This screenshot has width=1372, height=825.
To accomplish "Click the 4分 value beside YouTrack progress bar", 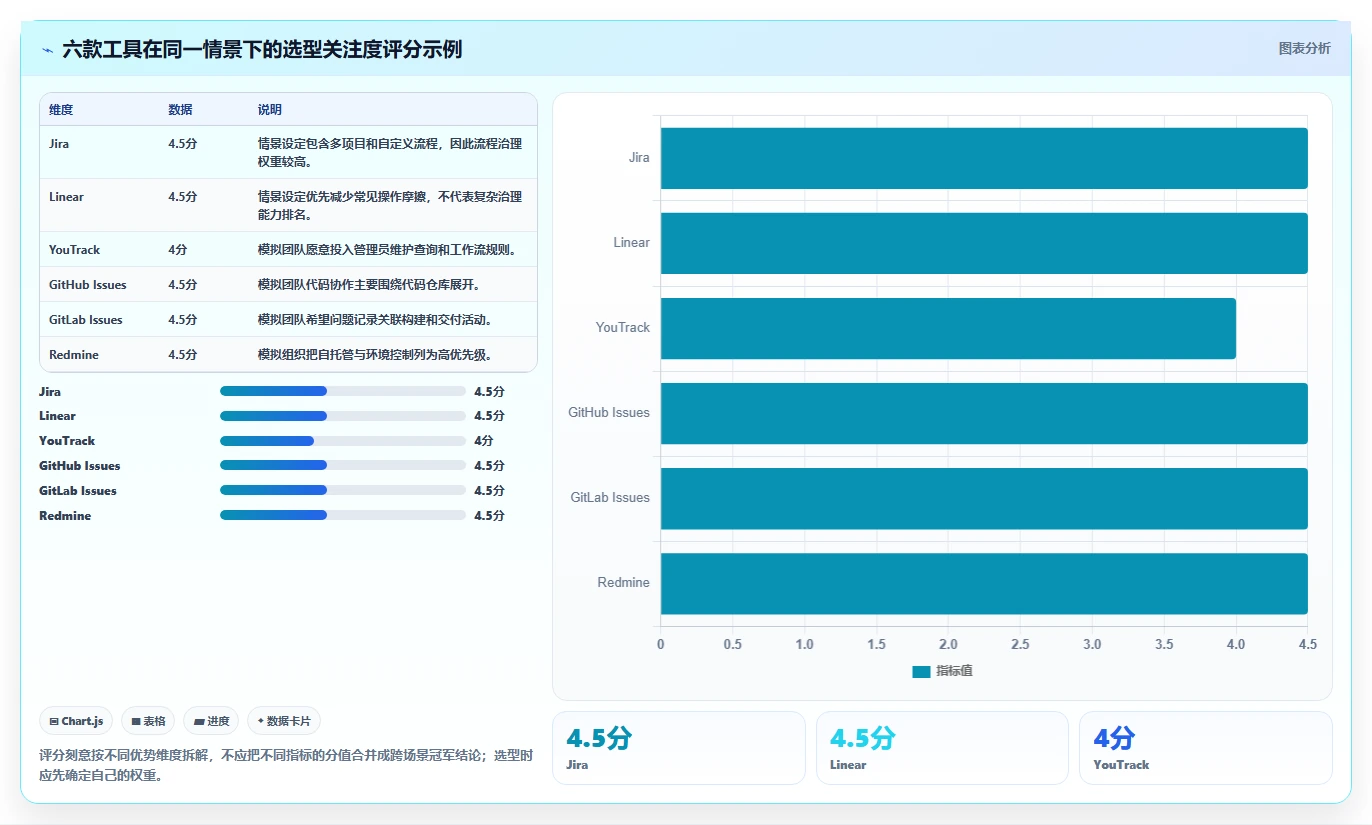I will click(x=484, y=441).
